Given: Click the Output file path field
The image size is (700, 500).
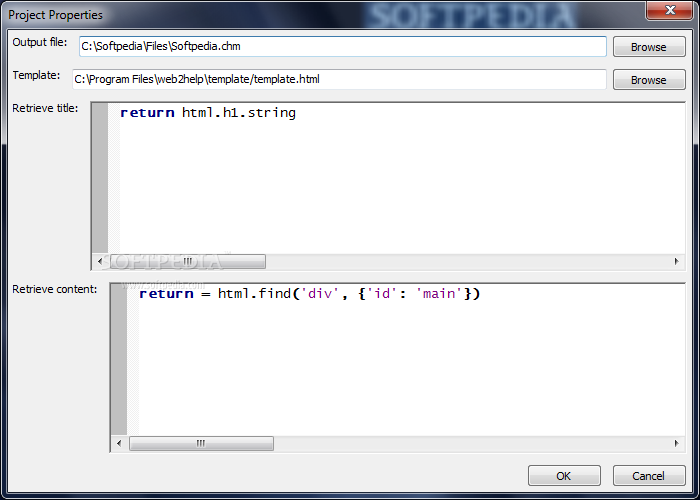Looking at the screenshot, I should tap(342, 46).
